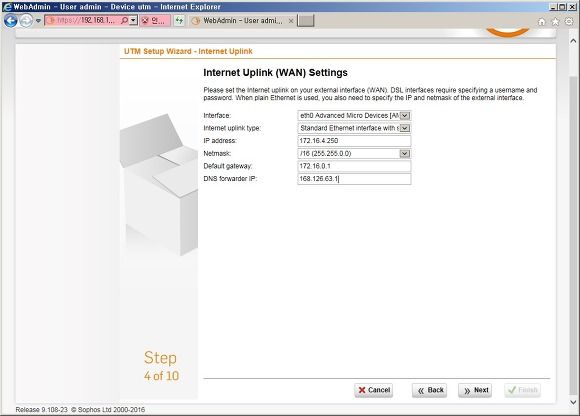580x416 pixels.
Task: Click the red certificate error badge
Action: tap(155, 21)
